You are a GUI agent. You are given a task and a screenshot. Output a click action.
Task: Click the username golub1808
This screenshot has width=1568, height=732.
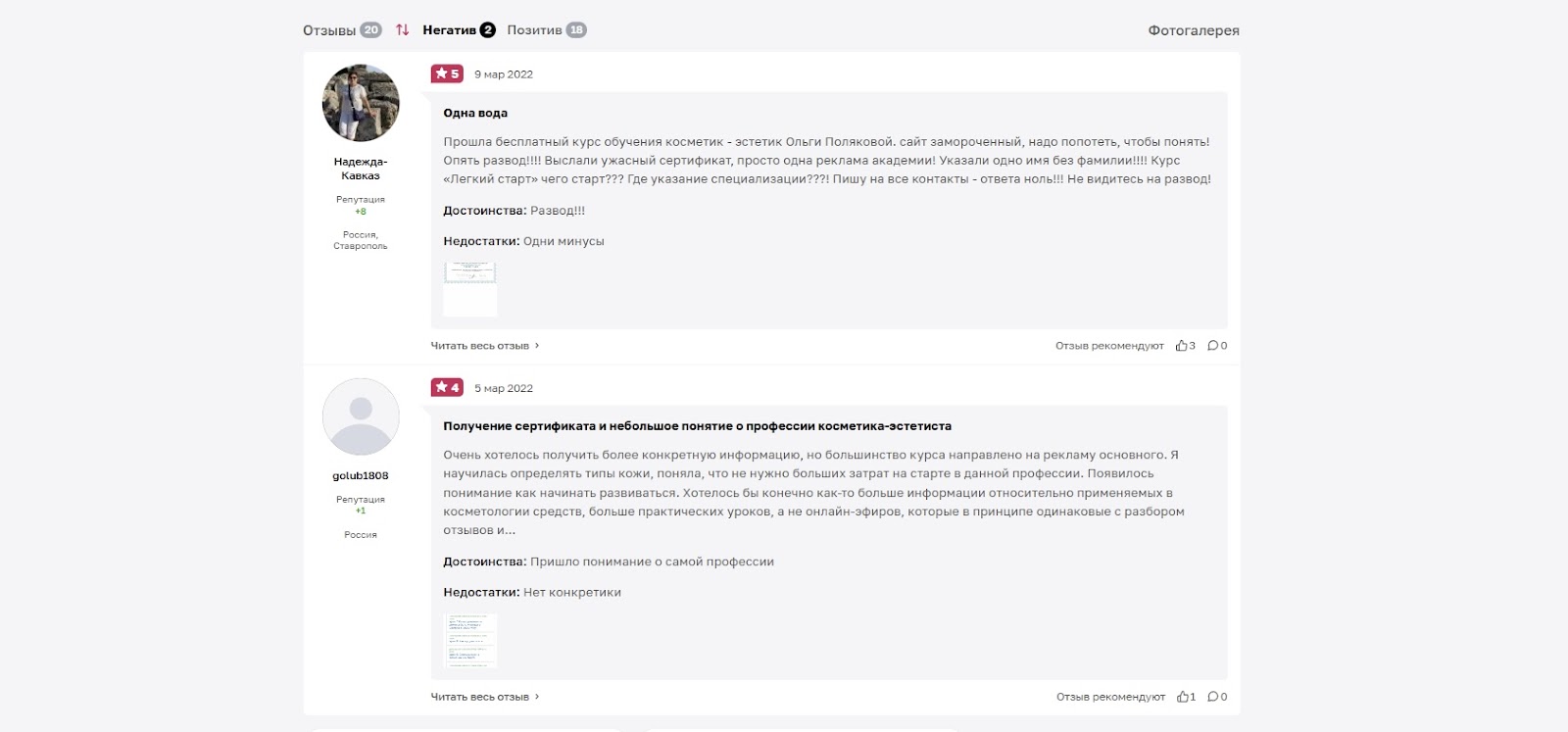(361, 476)
